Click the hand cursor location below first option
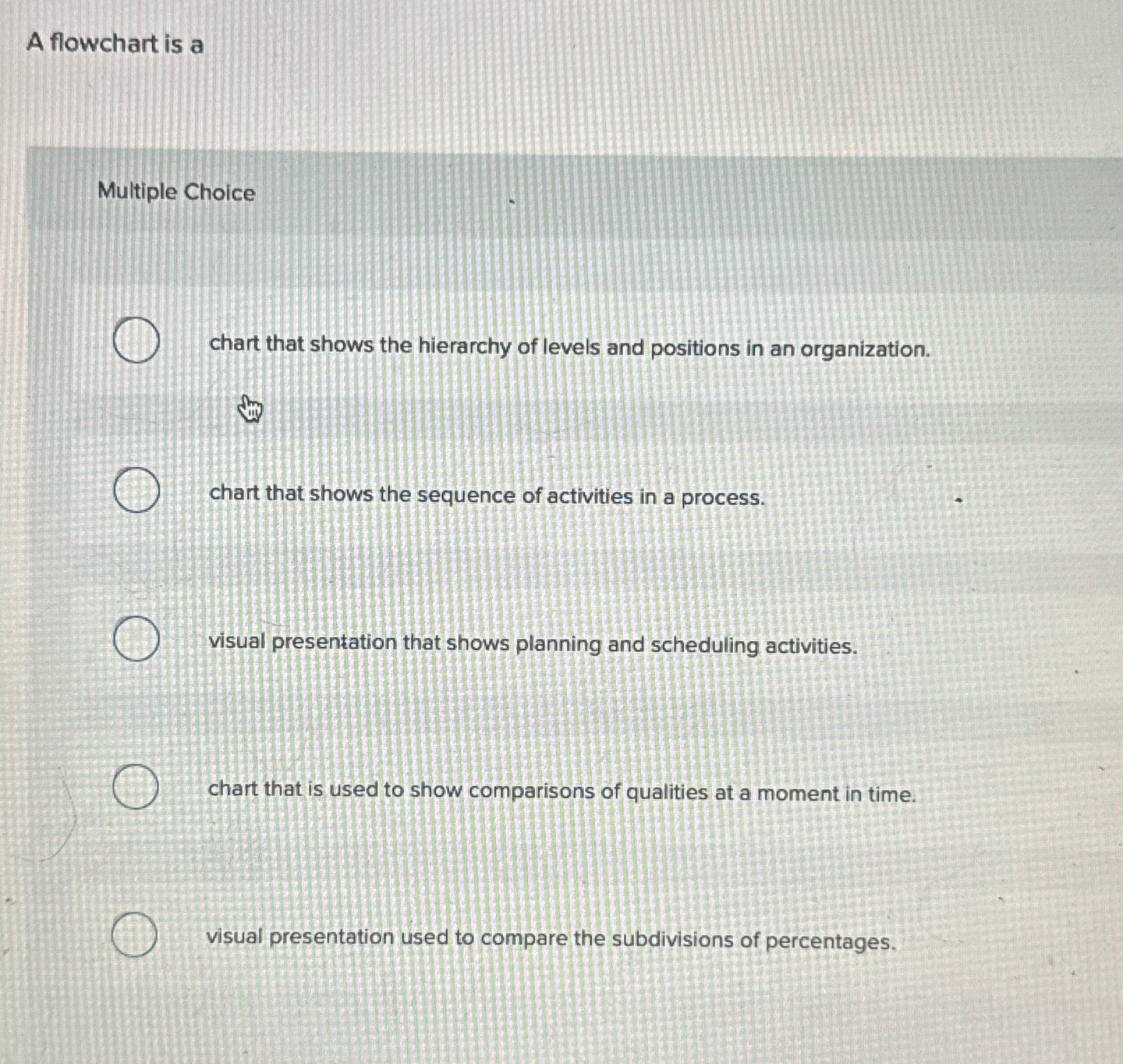The width and height of the screenshot is (1123, 1064). coord(249,410)
